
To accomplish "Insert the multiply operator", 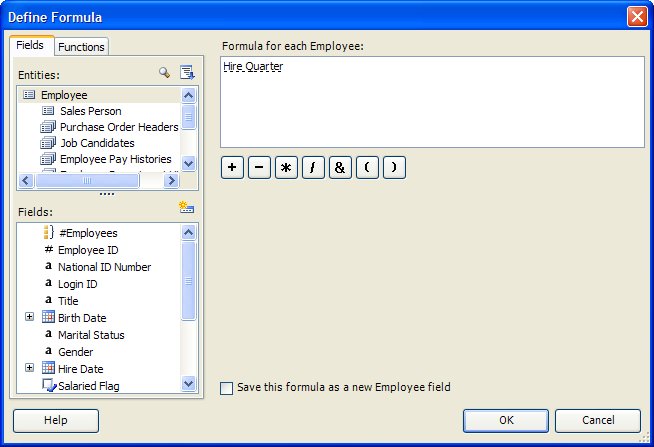I will [286, 168].
